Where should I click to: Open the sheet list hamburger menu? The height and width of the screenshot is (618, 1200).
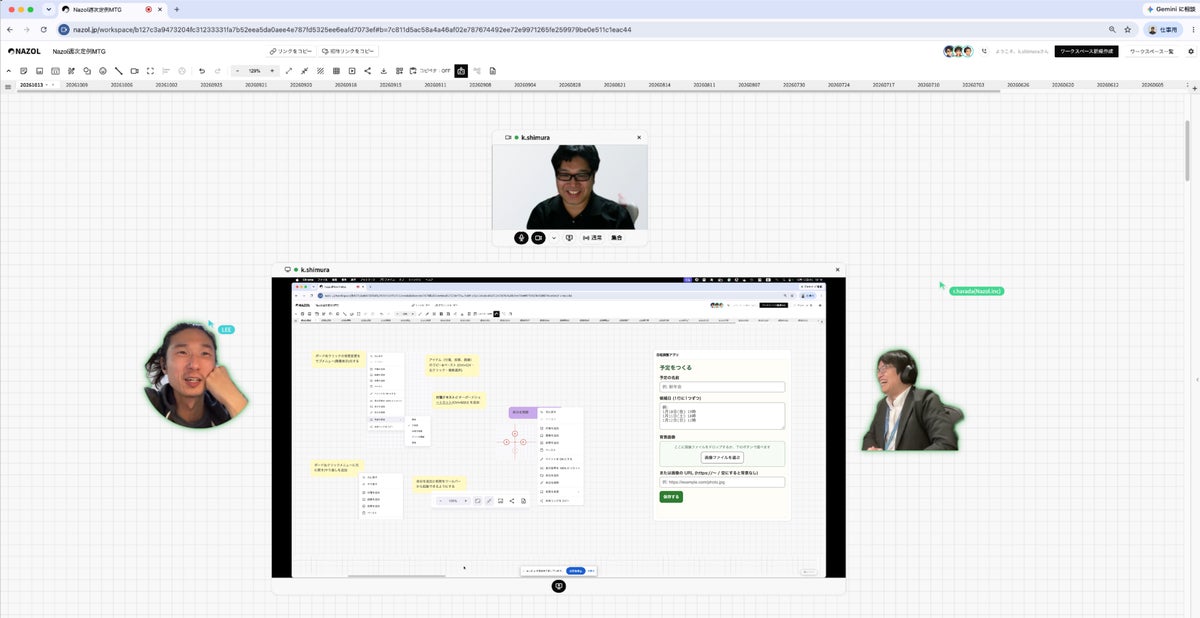(8, 86)
